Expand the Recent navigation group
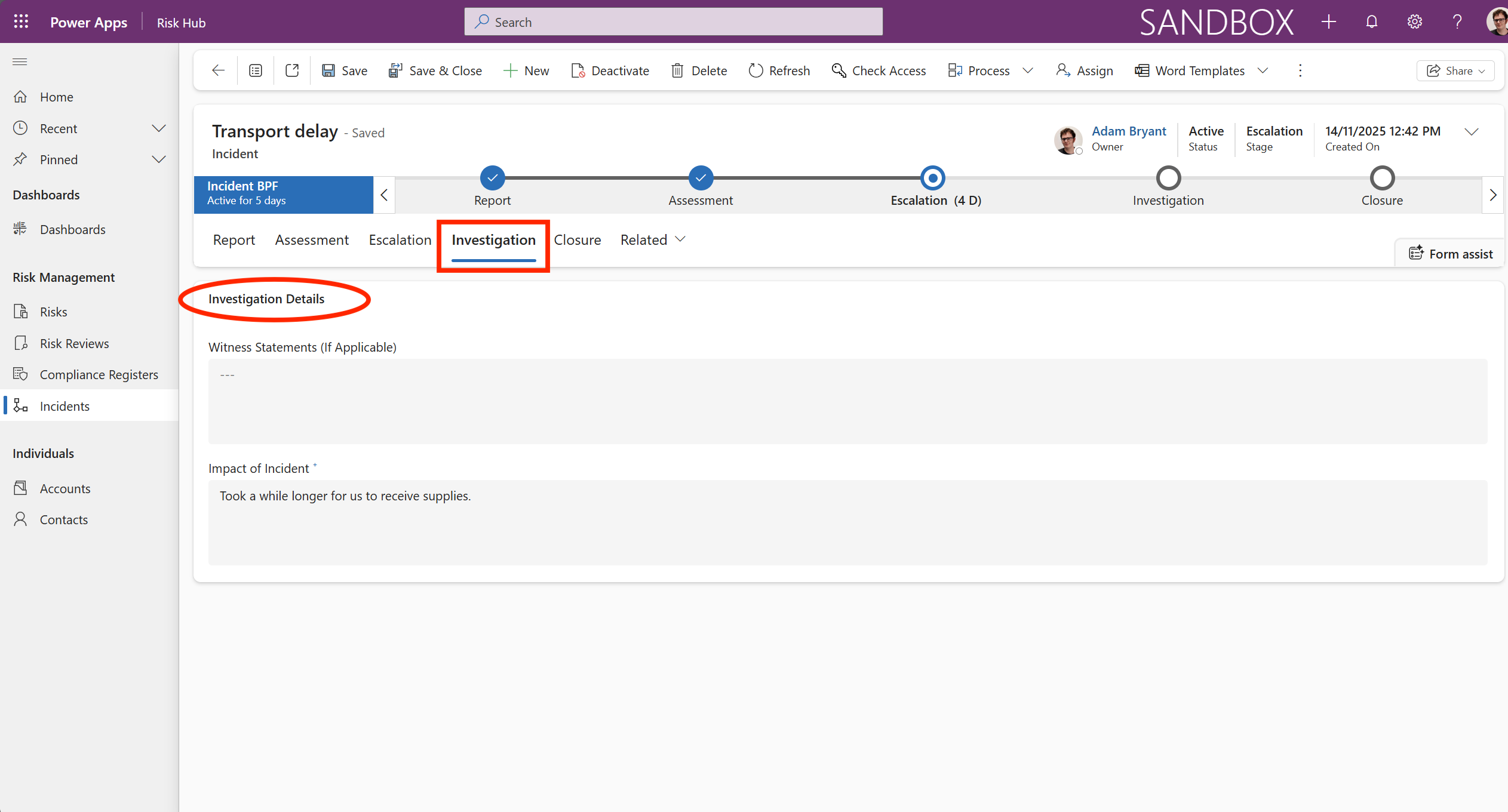 click(x=158, y=128)
